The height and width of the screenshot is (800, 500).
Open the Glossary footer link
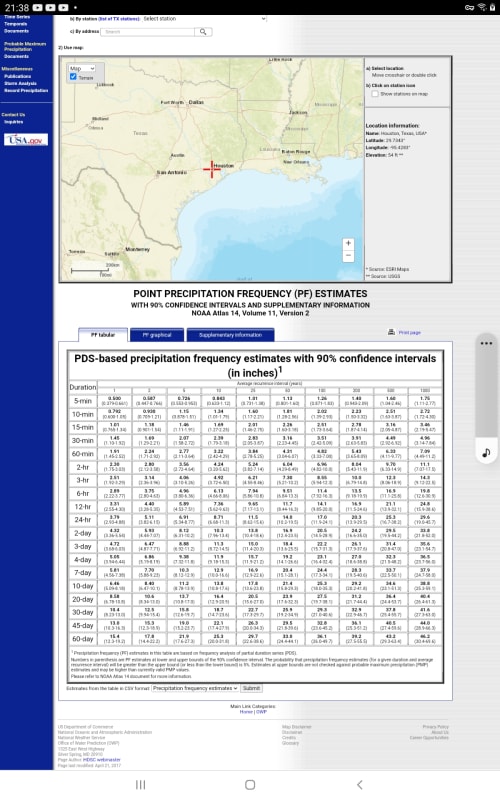pyautogui.click(x=290, y=743)
